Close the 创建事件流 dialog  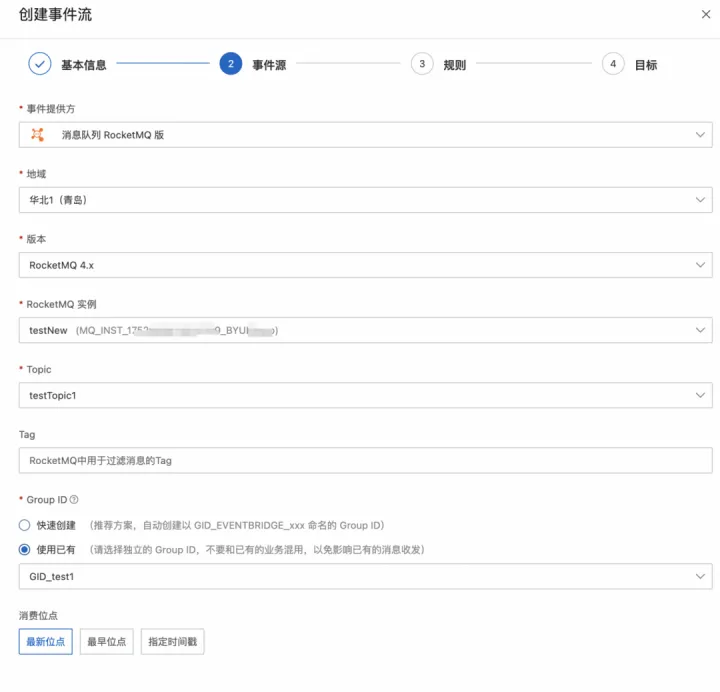click(x=706, y=15)
